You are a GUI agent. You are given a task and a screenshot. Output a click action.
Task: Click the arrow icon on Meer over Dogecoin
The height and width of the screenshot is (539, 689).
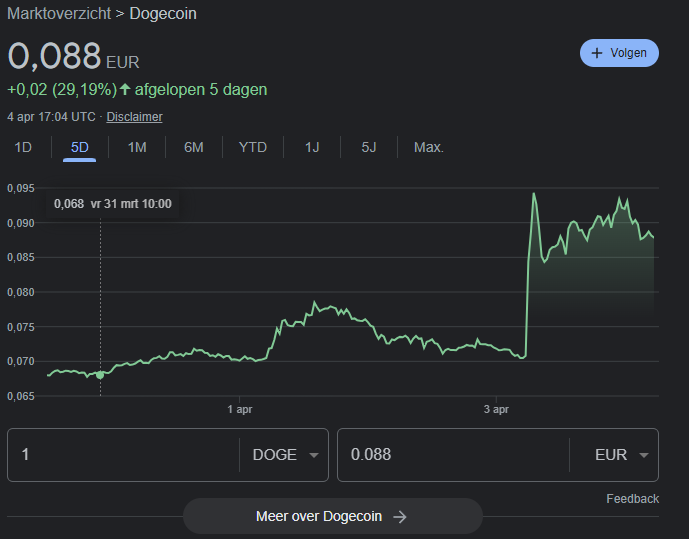[x=400, y=517]
